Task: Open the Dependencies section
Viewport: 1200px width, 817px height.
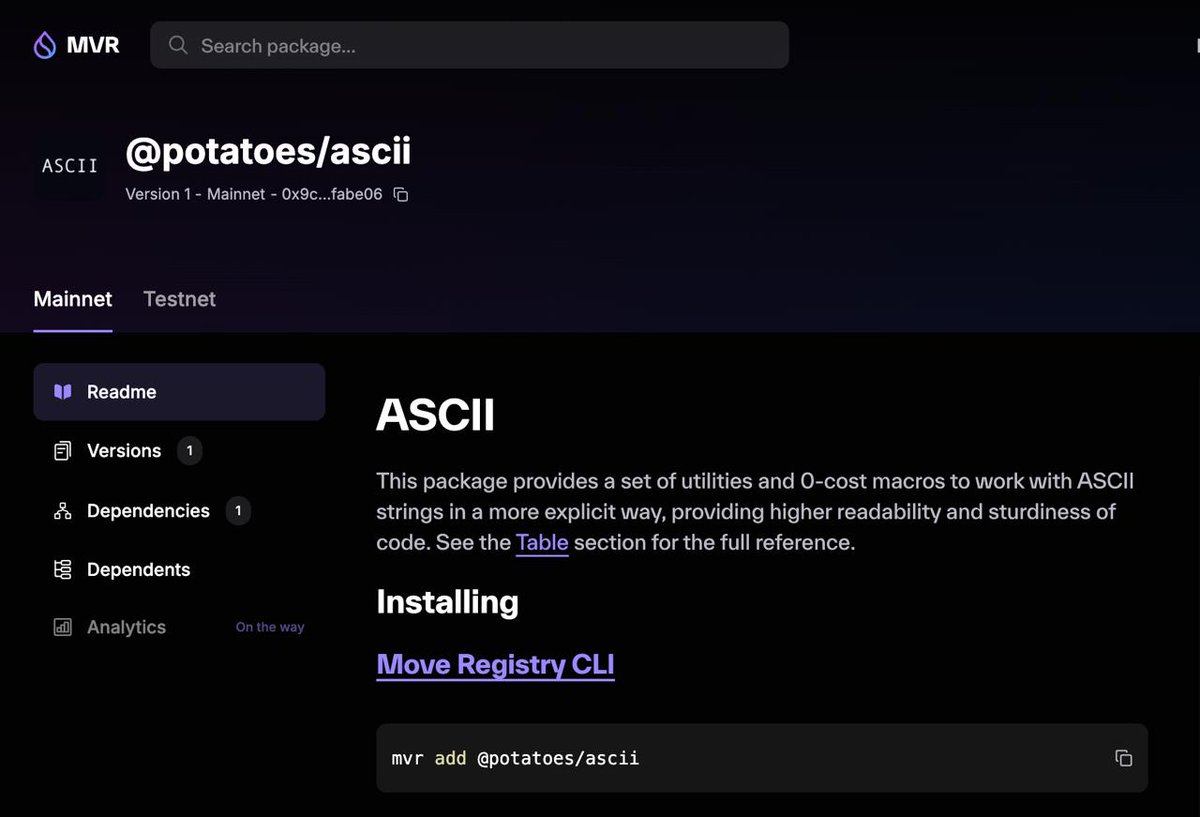Action: tap(179, 511)
